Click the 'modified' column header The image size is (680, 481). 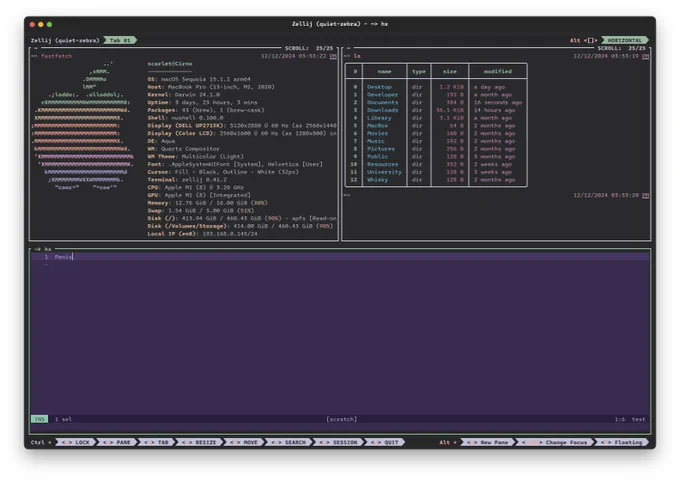[498, 72]
